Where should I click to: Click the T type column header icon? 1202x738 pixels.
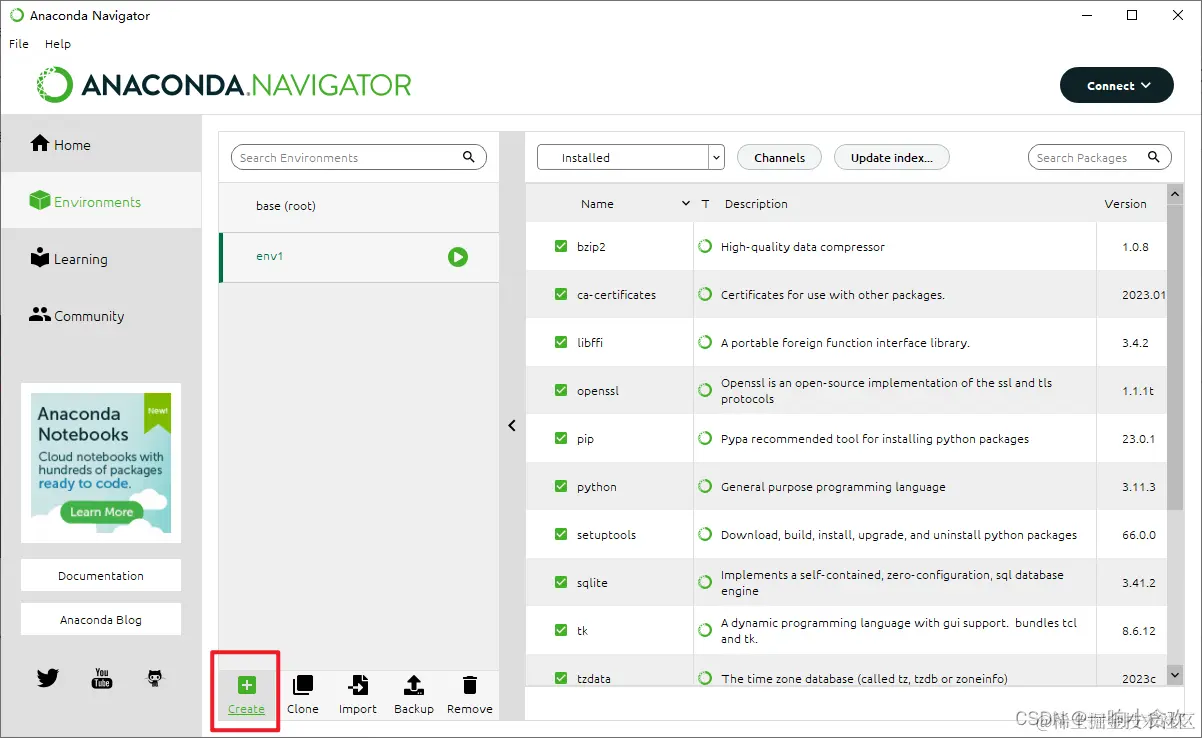pos(705,204)
